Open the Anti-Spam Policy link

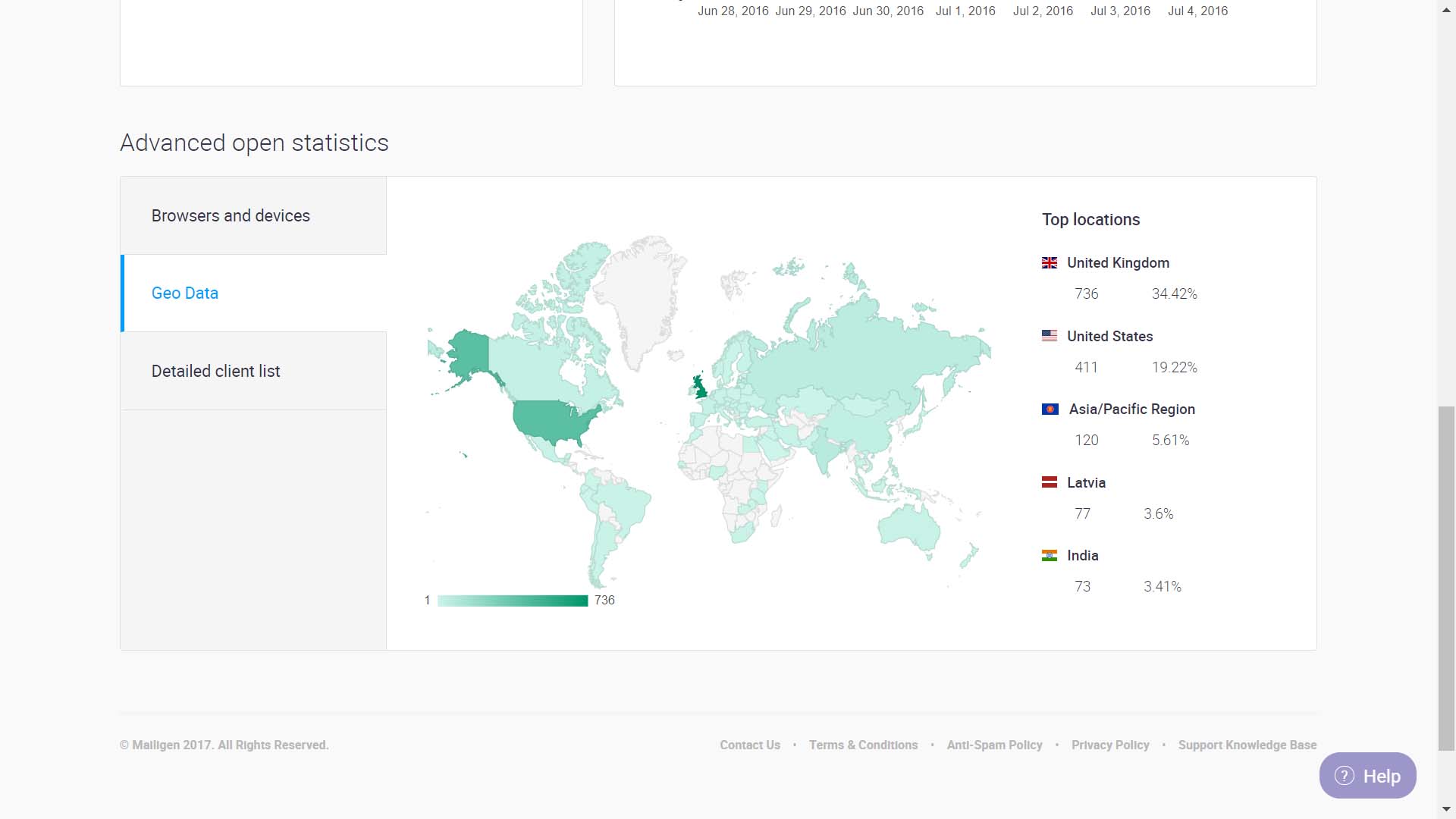point(994,745)
